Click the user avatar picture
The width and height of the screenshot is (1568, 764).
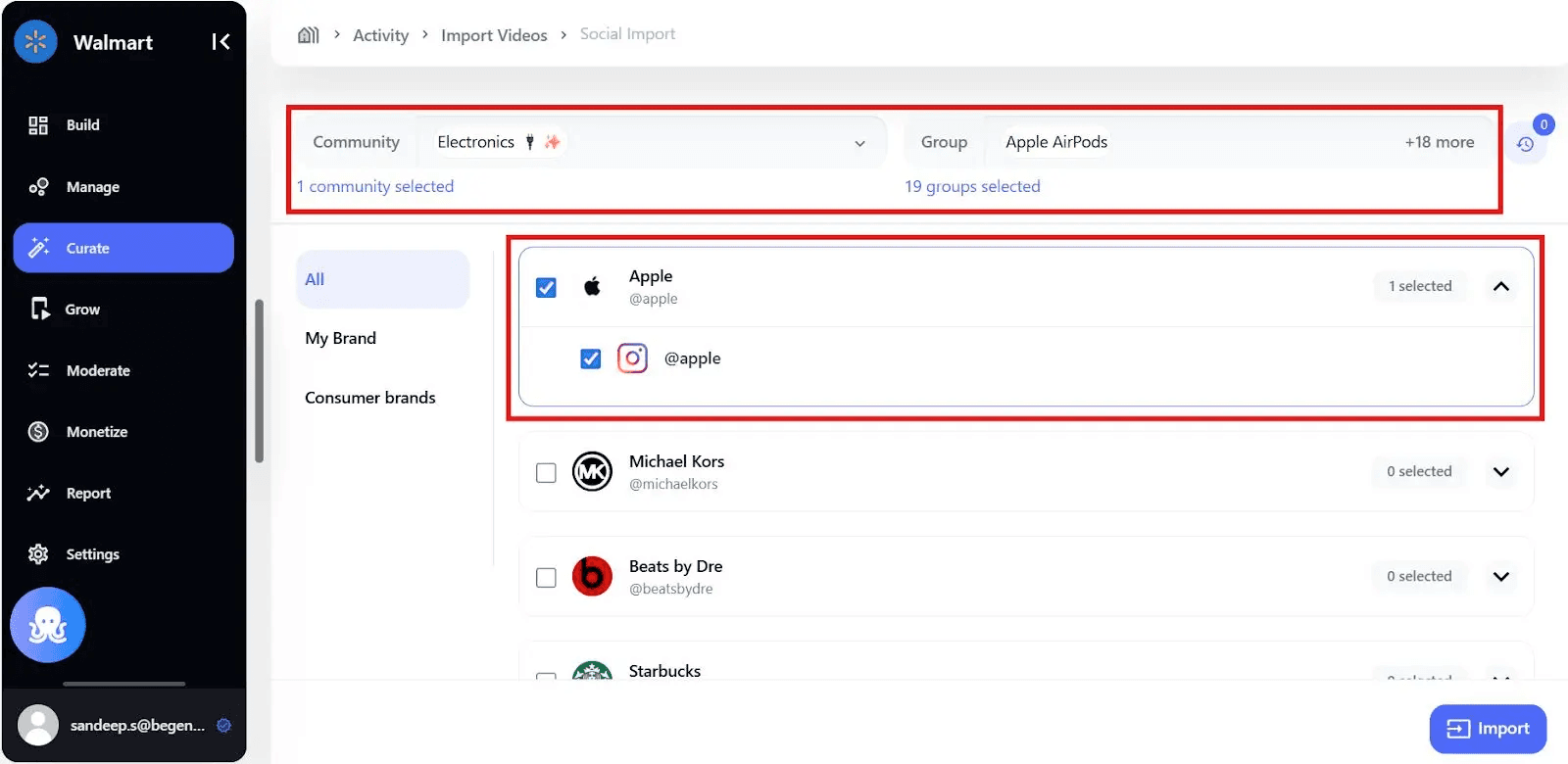pyautogui.click(x=38, y=726)
